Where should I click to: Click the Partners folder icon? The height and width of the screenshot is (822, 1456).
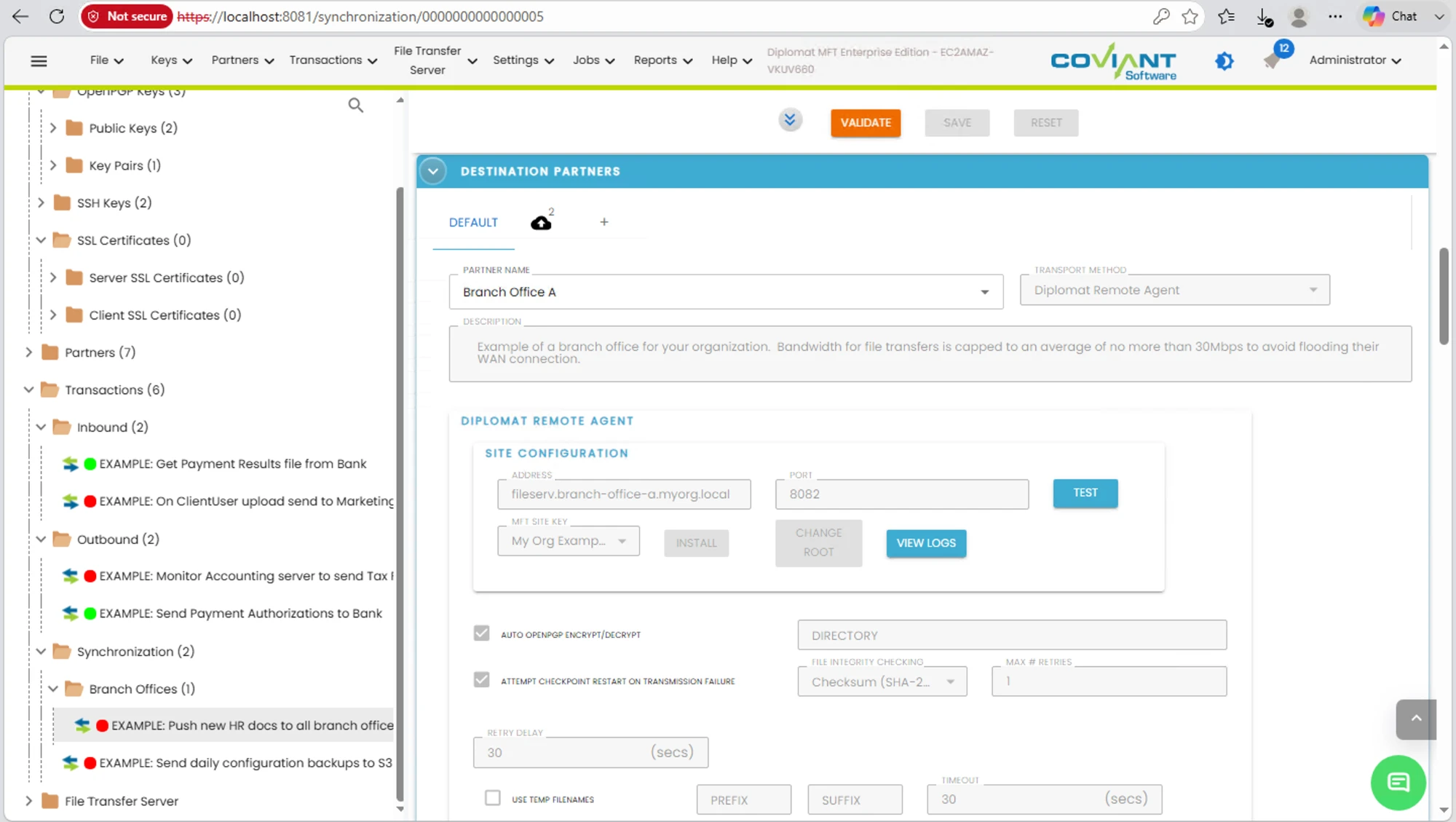point(50,352)
